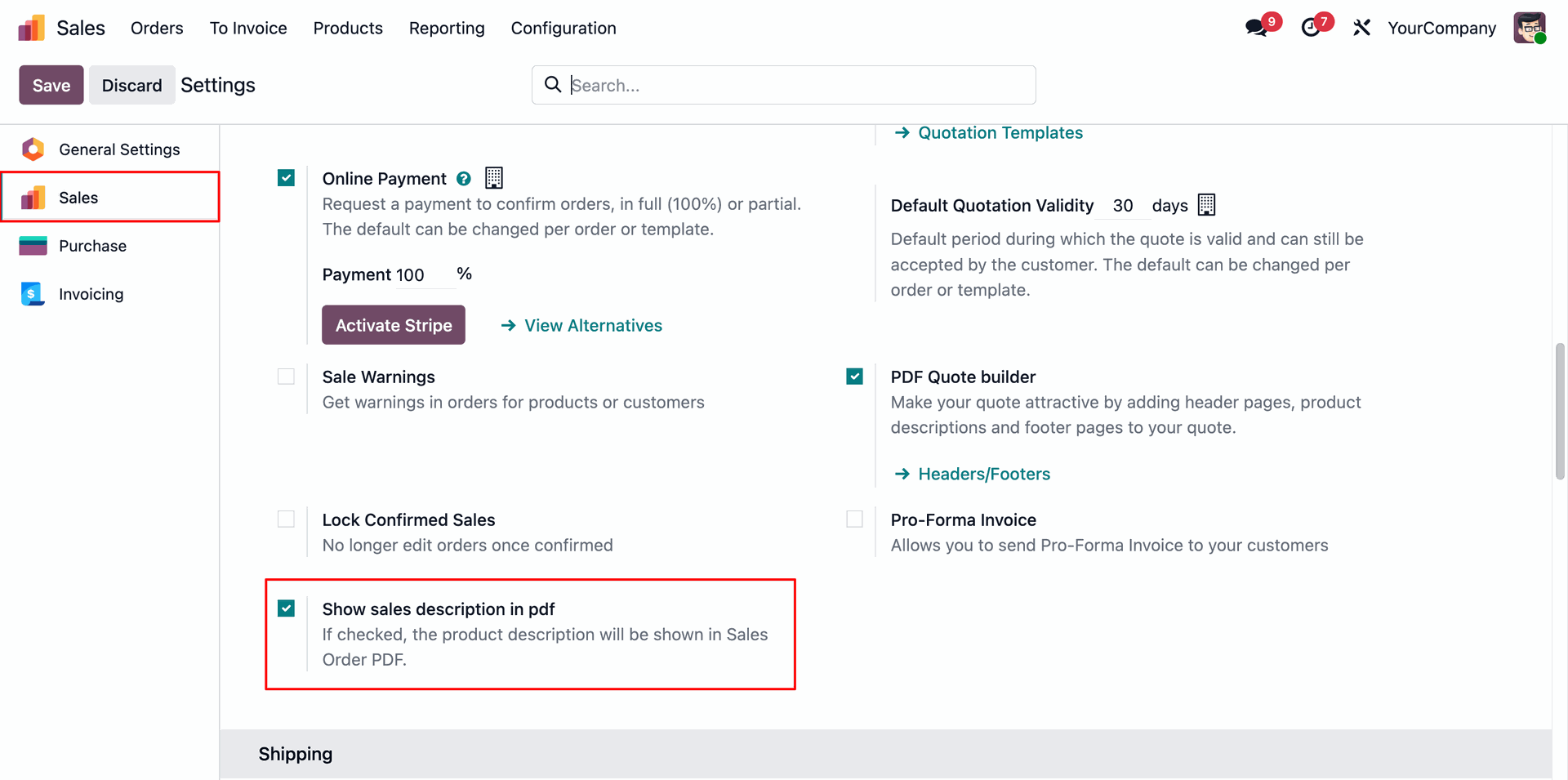Image resolution: width=1568 pixels, height=780 pixels.
Task: Open the discuss messages chat icon
Action: coord(1257,28)
